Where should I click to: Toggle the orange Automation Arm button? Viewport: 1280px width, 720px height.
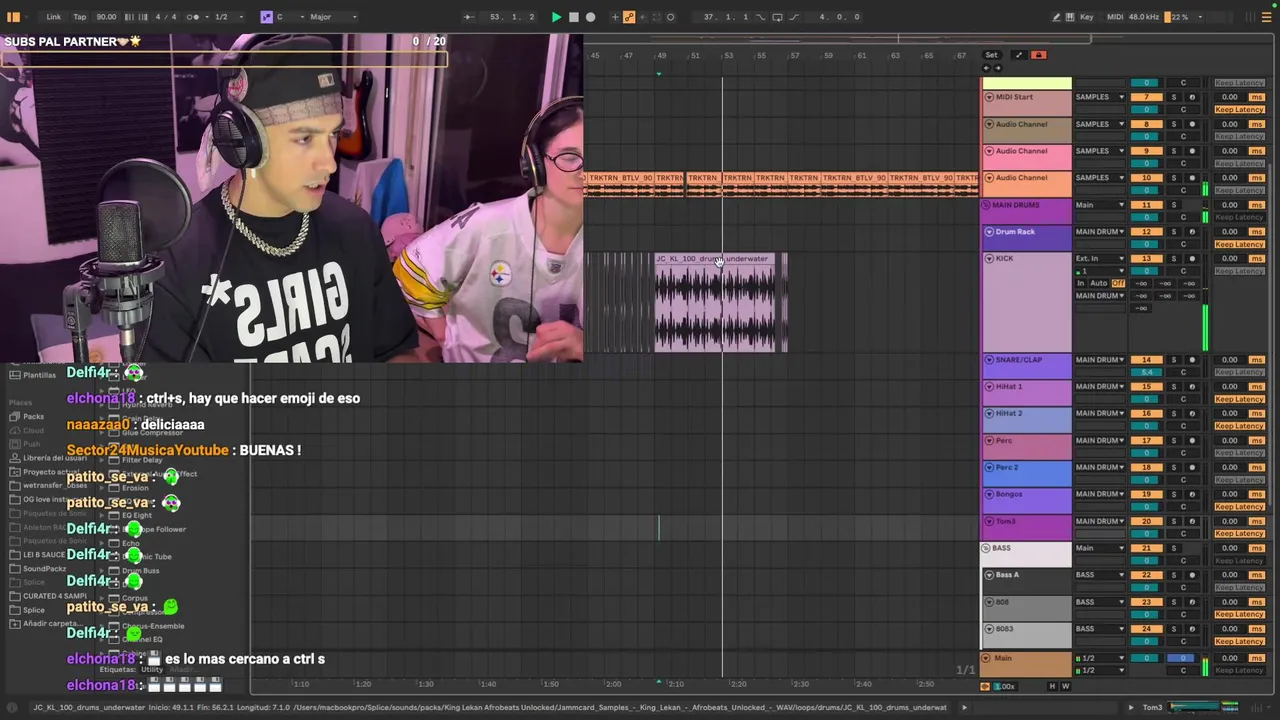[x=629, y=17]
